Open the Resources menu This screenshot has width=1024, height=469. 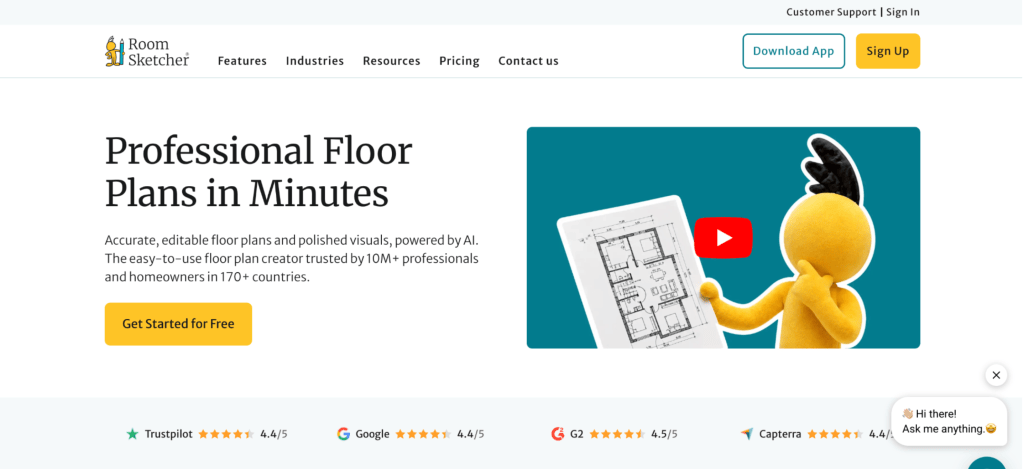391,61
